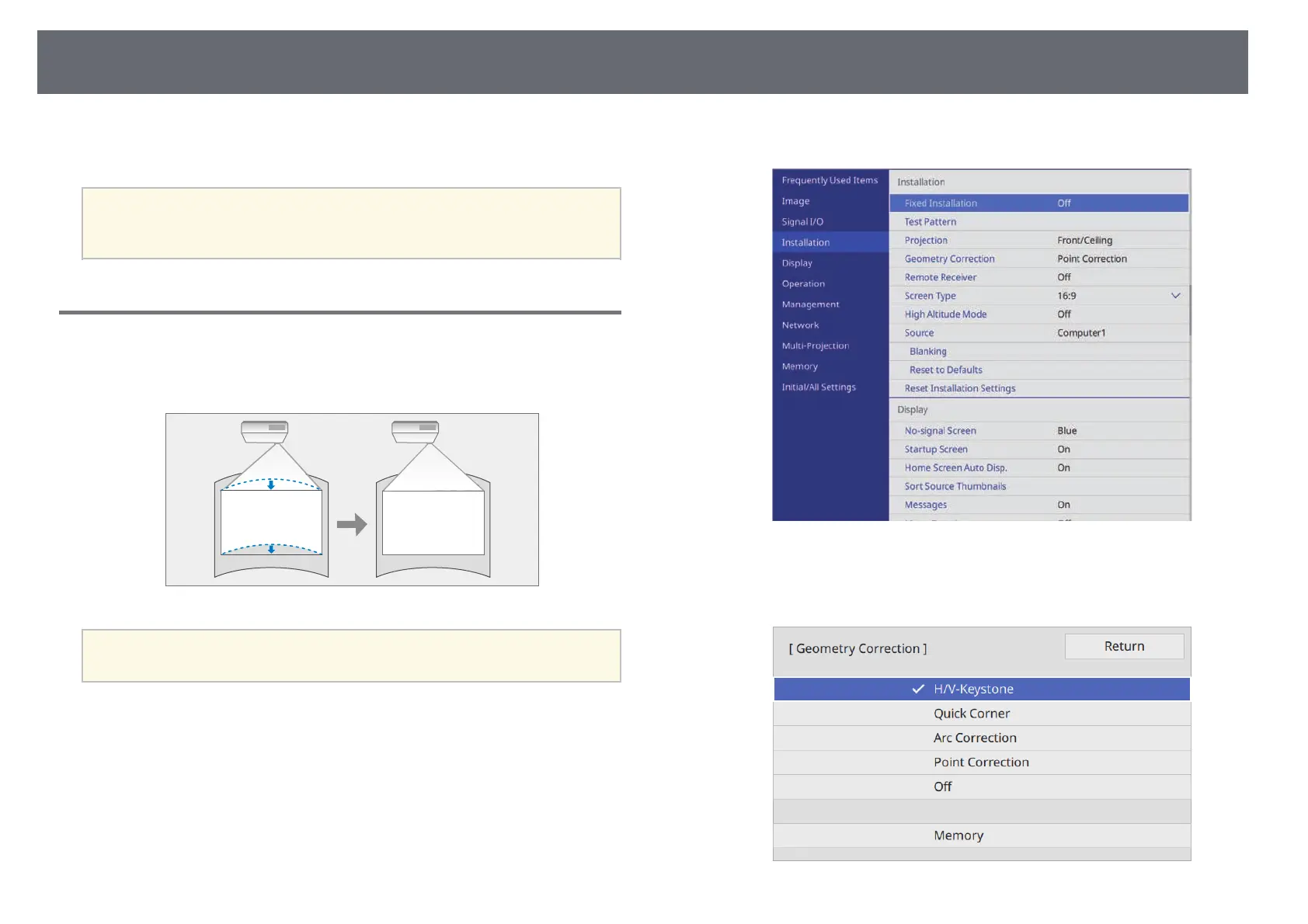Select the Blanking option

(1038, 352)
